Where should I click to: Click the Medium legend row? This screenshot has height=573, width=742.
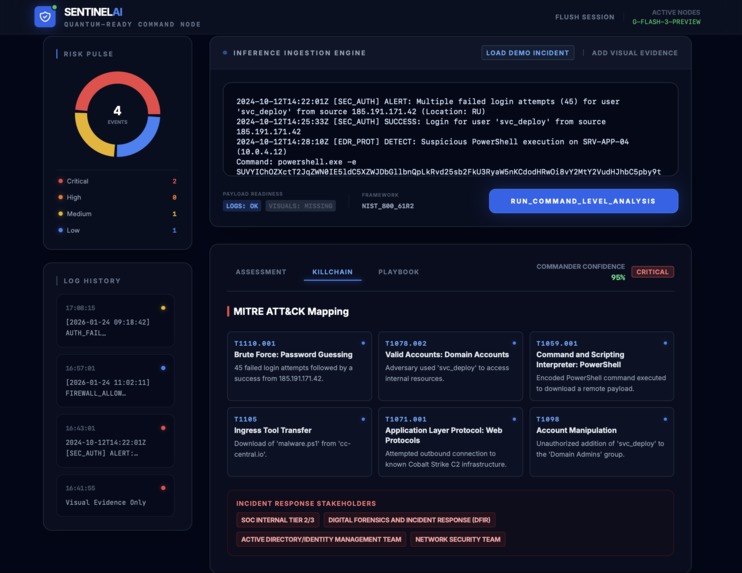[117, 214]
